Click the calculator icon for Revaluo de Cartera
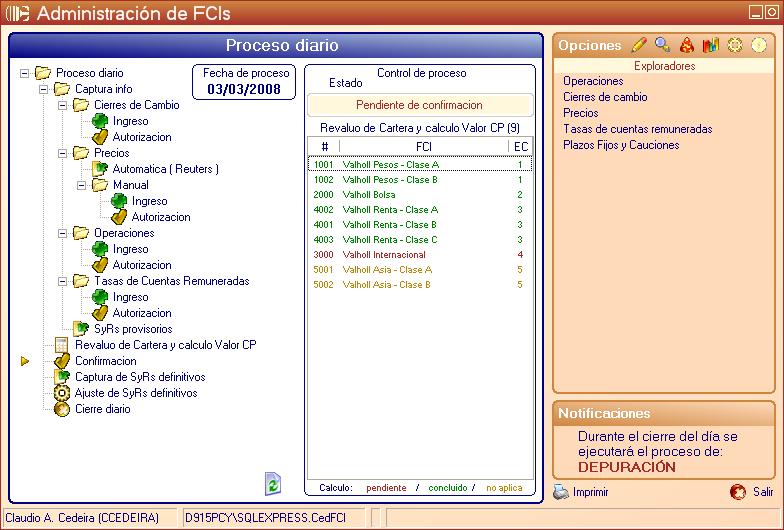784x530 pixels. [62, 345]
